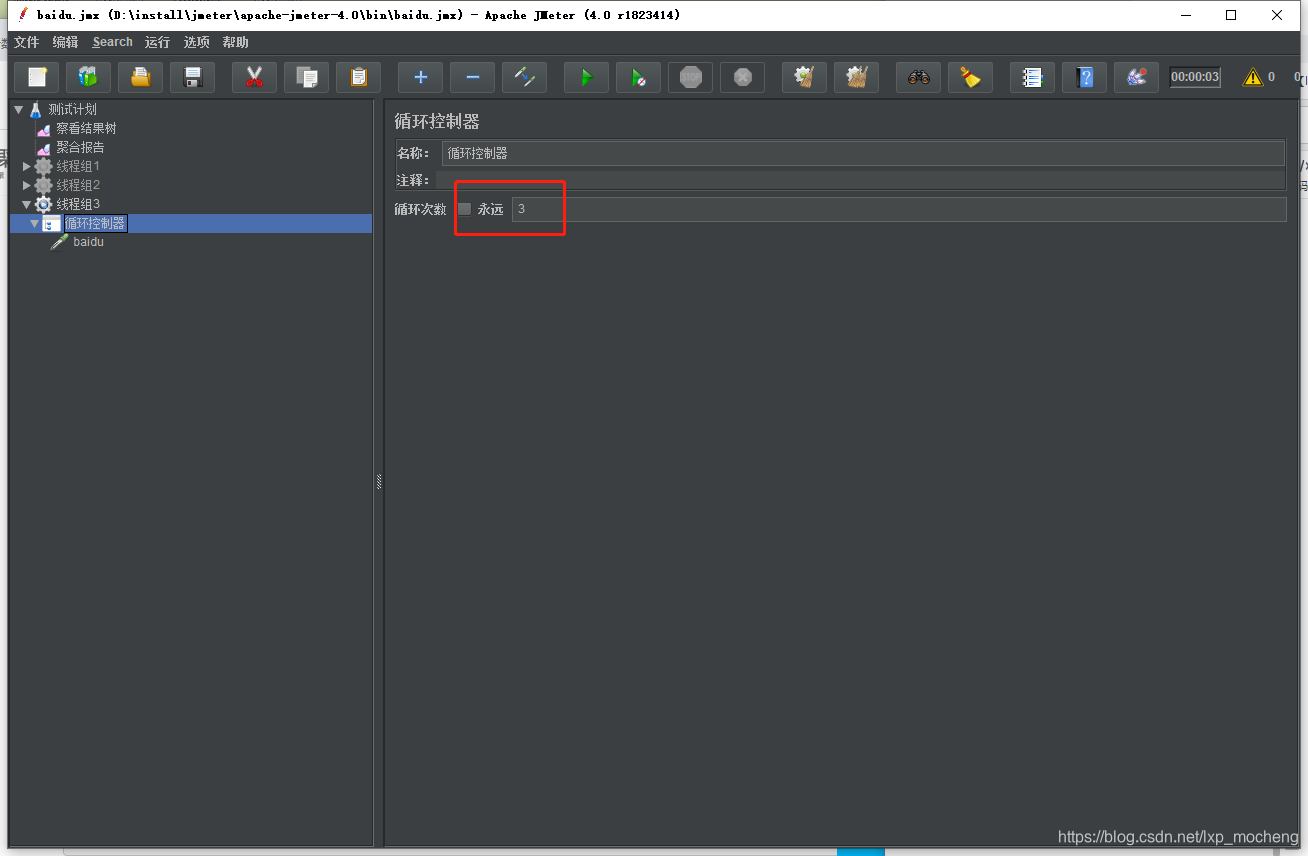Image resolution: width=1308 pixels, height=856 pixels.
Task: Click the split pane divider handle
Action: point(379,482)
